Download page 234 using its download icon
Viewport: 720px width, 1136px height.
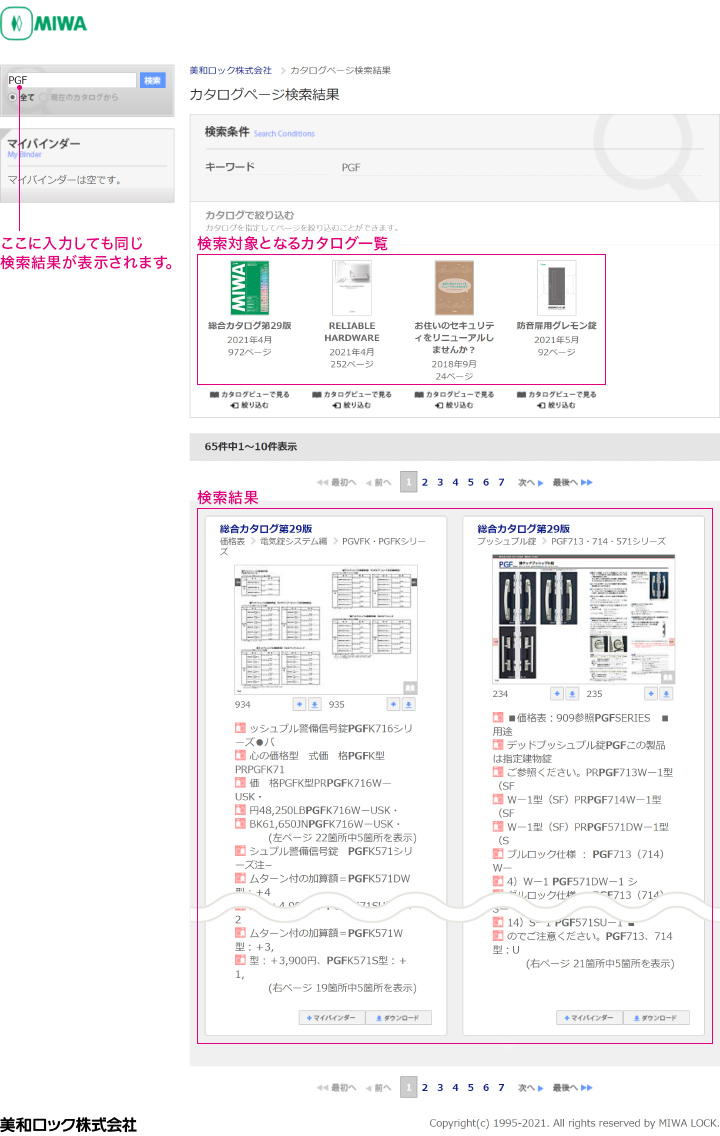572,693
